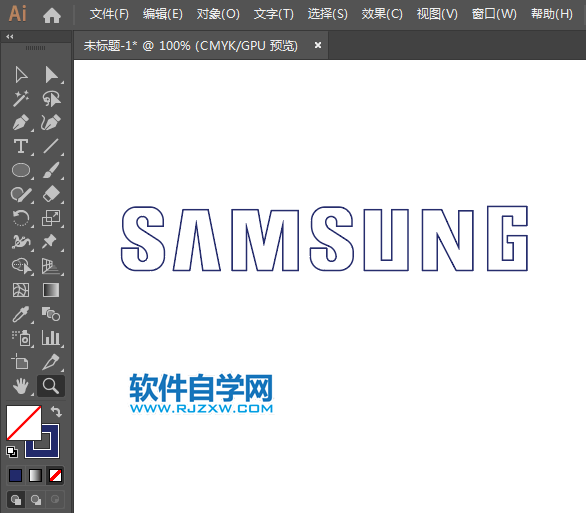Open the 效果(C) menu

pos(382,14)
